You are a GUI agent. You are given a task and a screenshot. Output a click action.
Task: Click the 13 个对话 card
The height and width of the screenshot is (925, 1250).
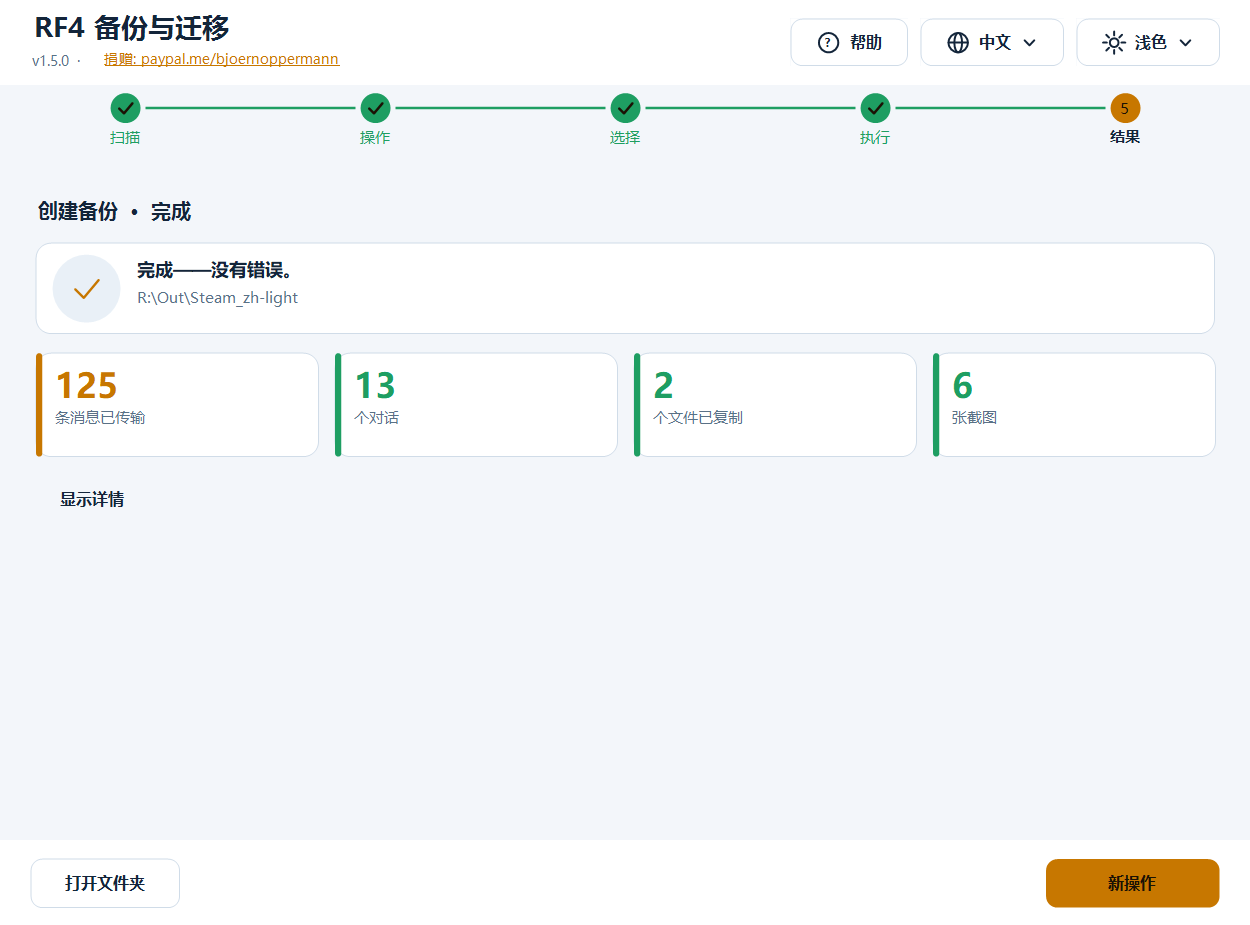click(476, 405)
